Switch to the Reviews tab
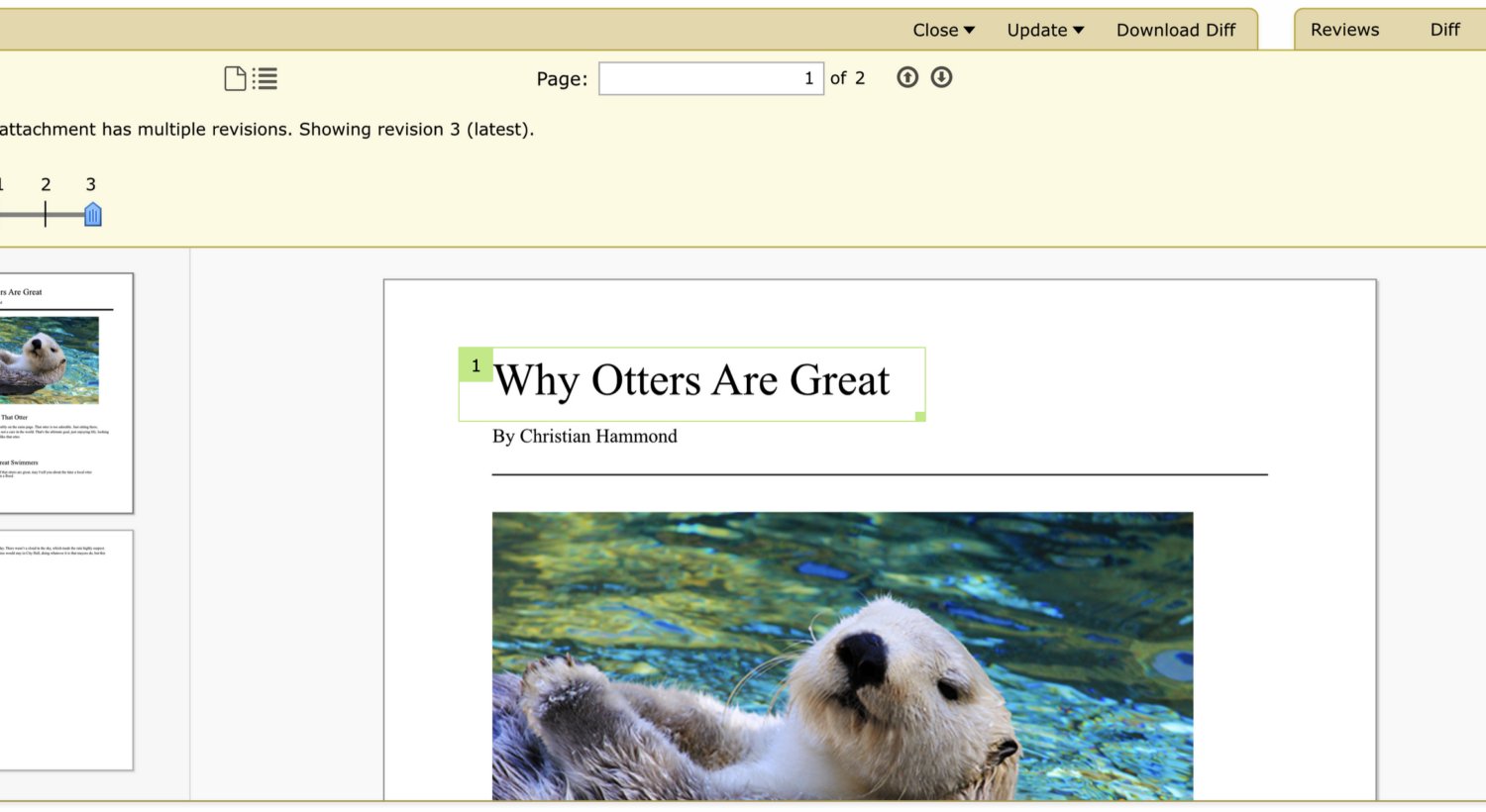The image size is (1486, 812). (1344, 30)
